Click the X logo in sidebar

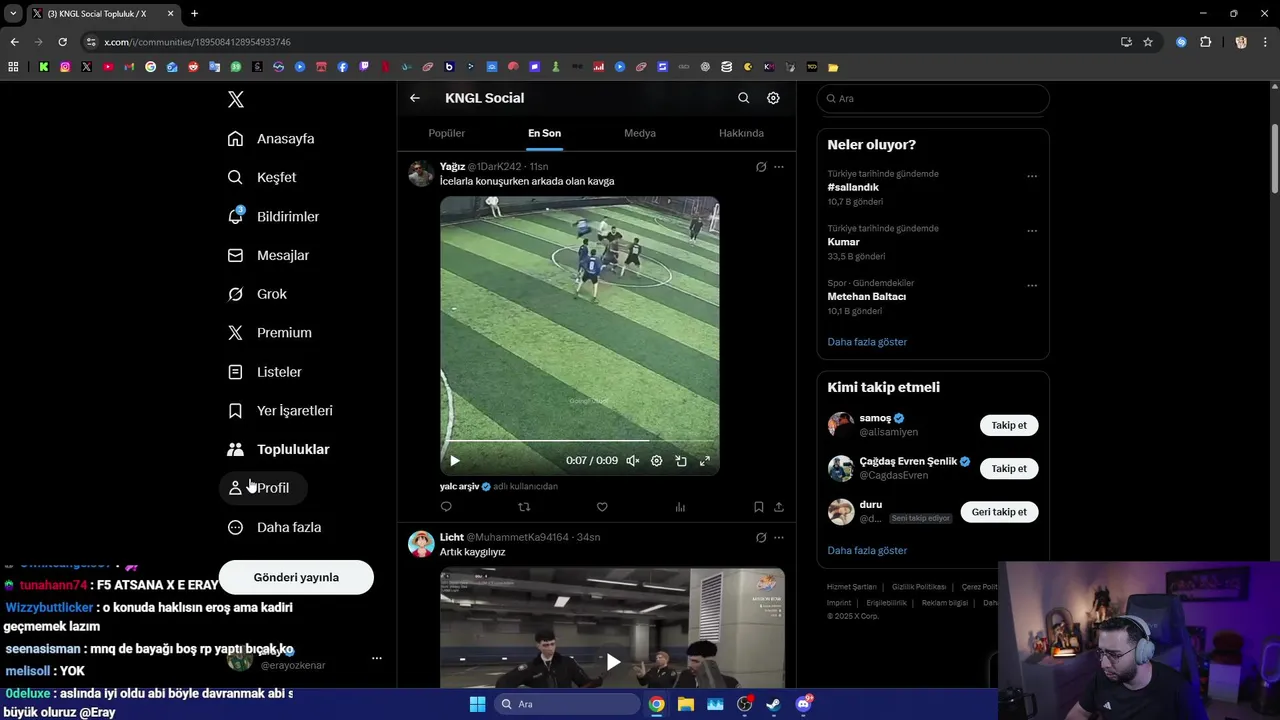click(x=236, y=99)
